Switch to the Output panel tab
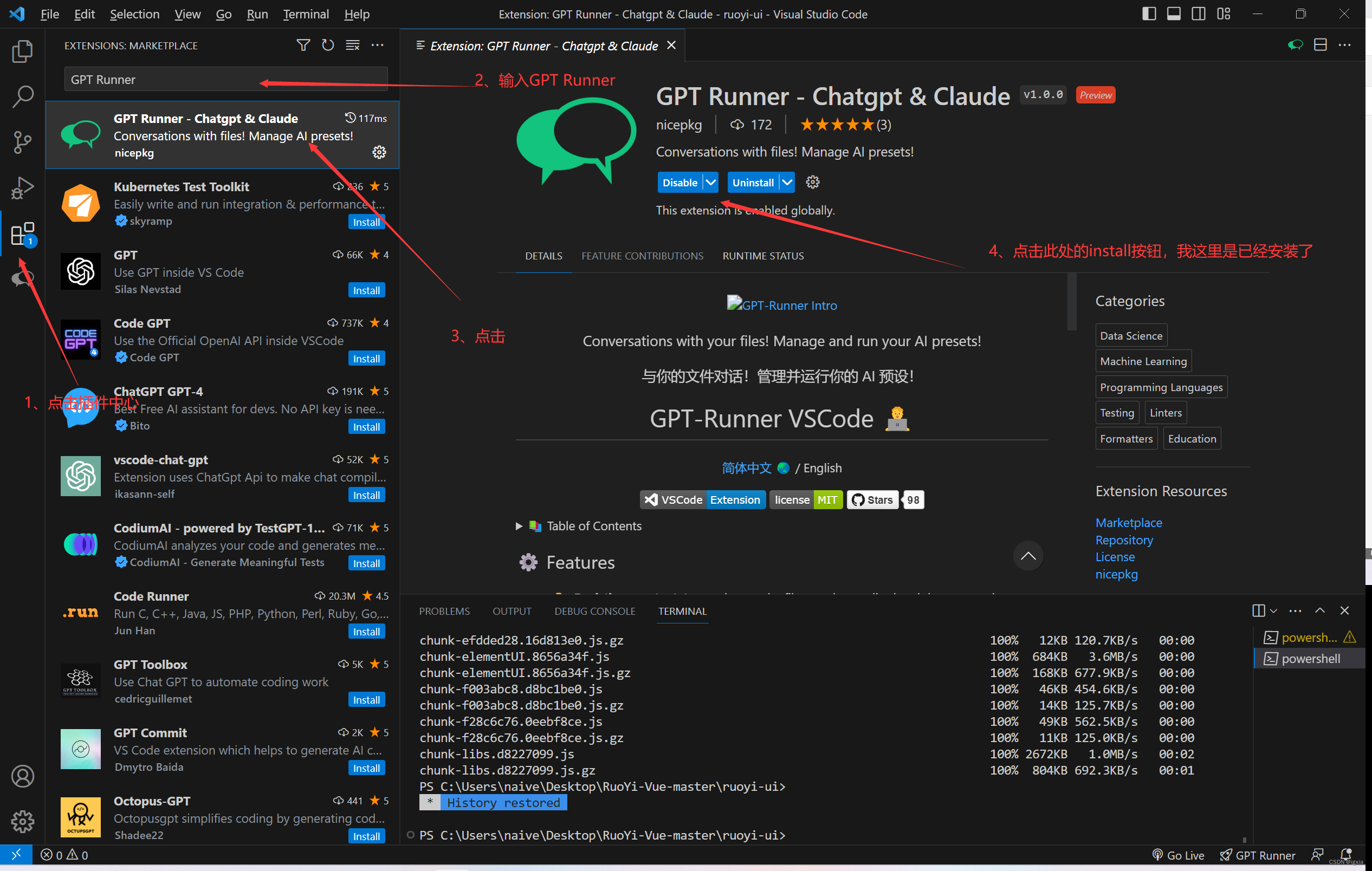This screenshot has width=1372, height=871. tap(512, 610)
